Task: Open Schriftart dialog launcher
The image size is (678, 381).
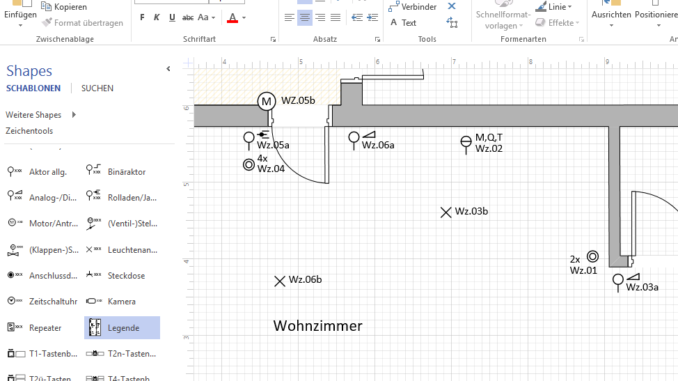Action: [273, 39]
